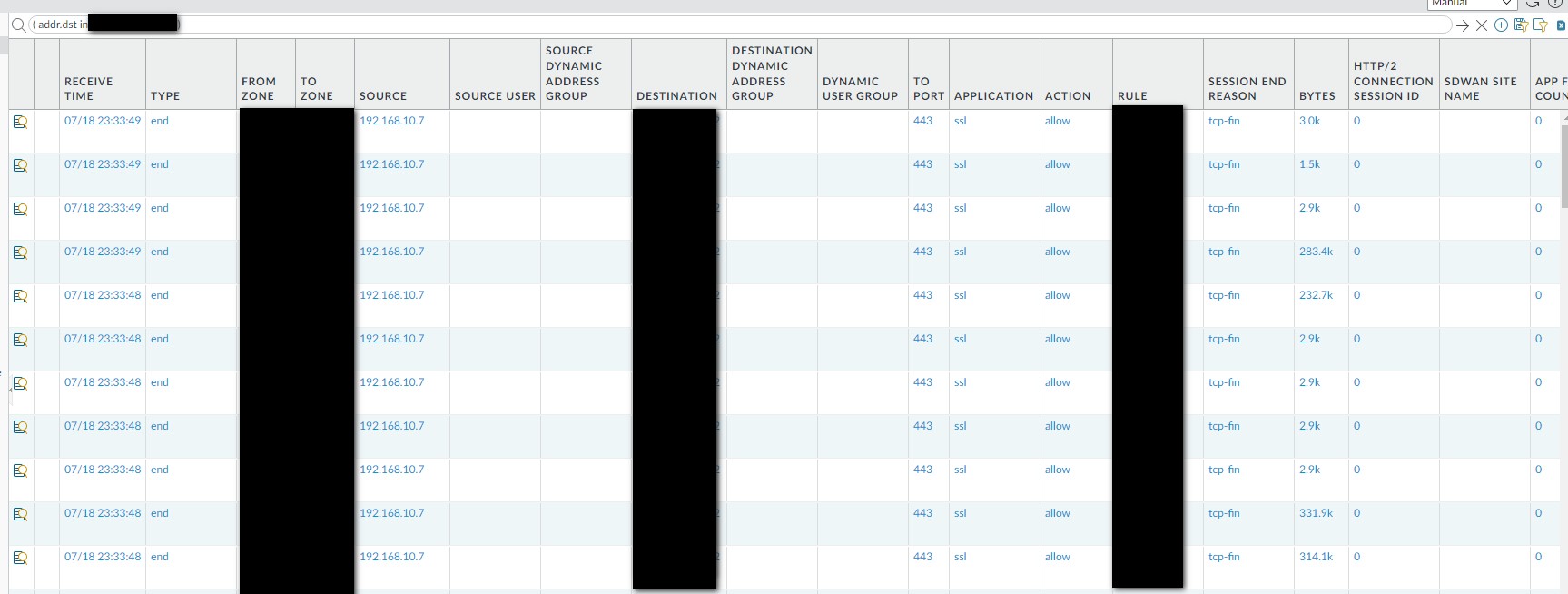Open detailed log view of first row

tap(20, 122)
